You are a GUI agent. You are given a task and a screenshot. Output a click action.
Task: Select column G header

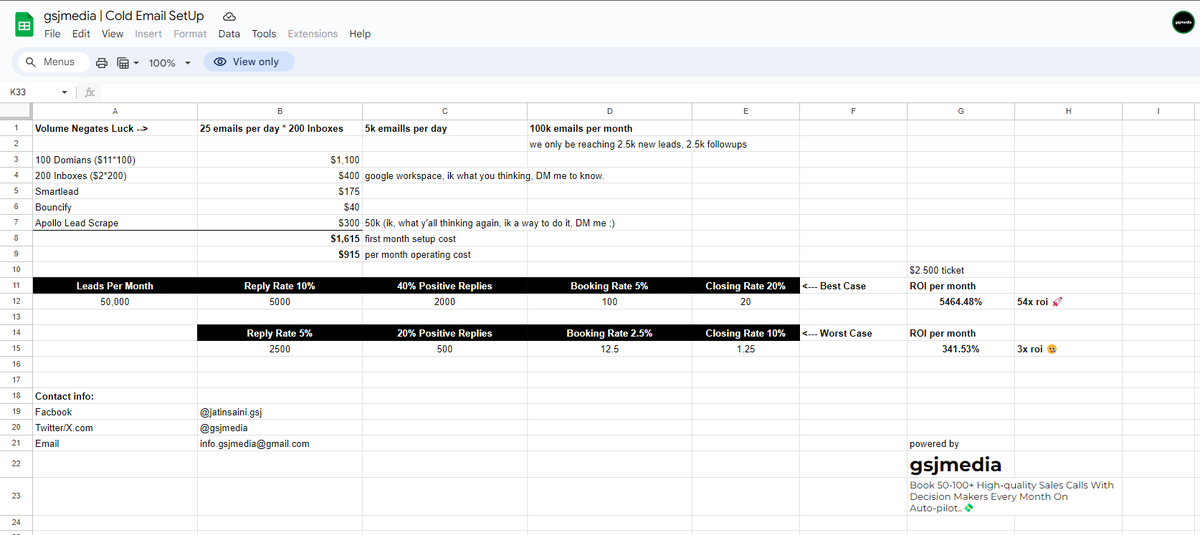pyautogui.click(x=960, y=111)
